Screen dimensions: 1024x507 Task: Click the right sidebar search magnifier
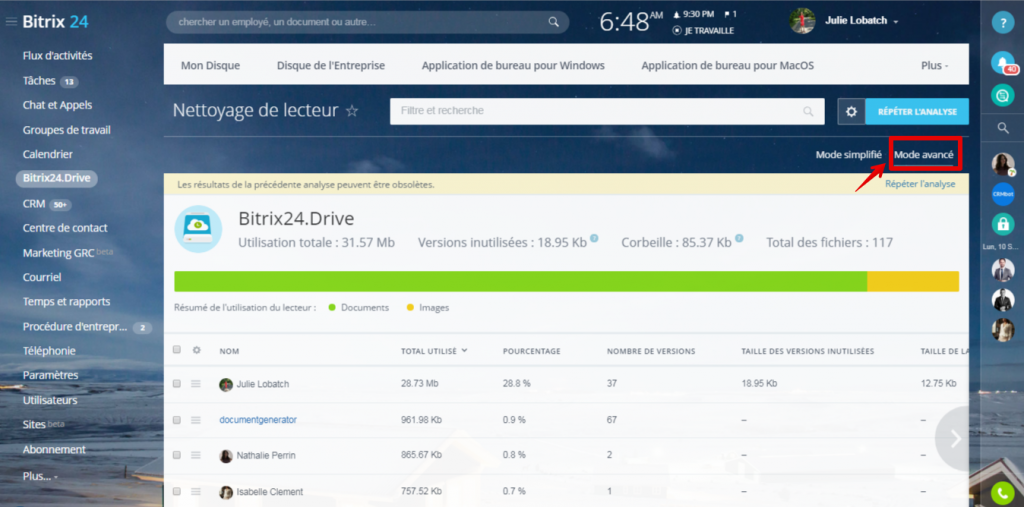1003,129
